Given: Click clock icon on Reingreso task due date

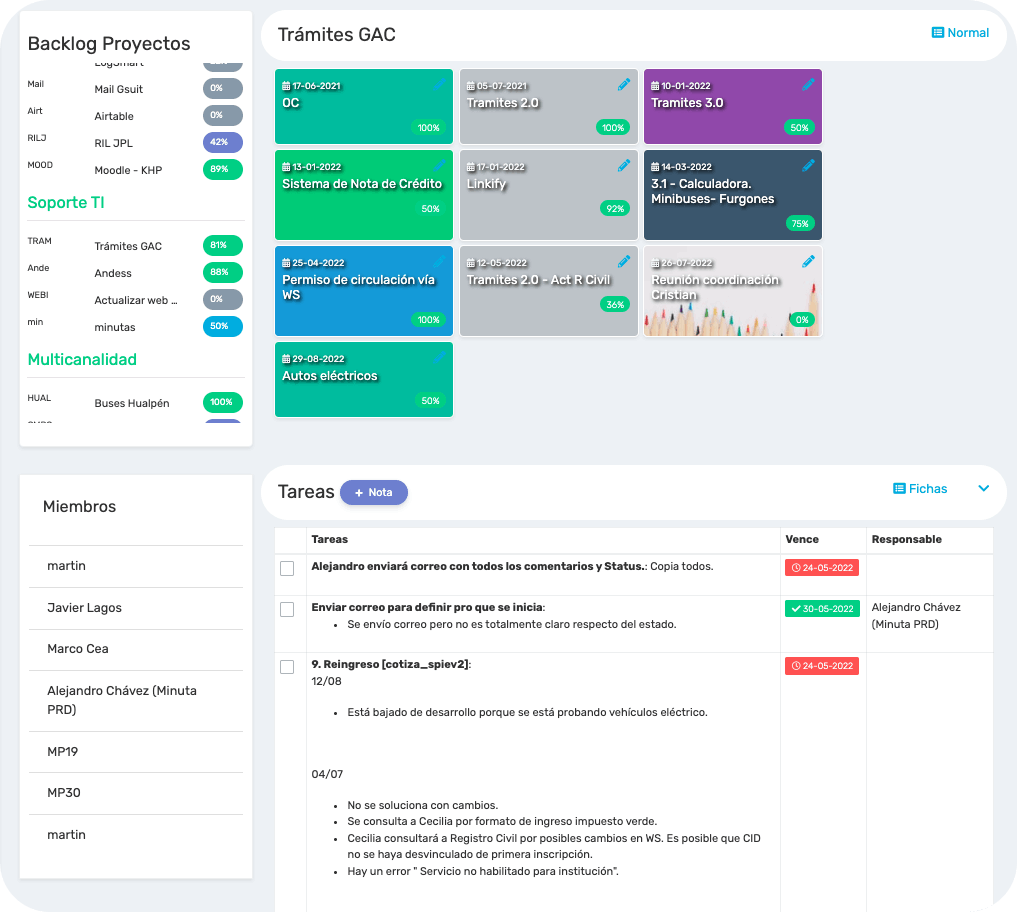Looking at the screenshot, I should 796,666.
